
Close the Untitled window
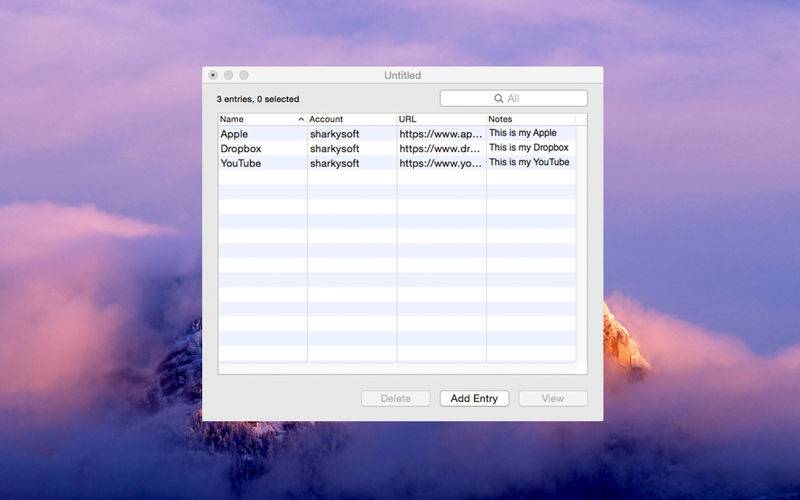213,75
